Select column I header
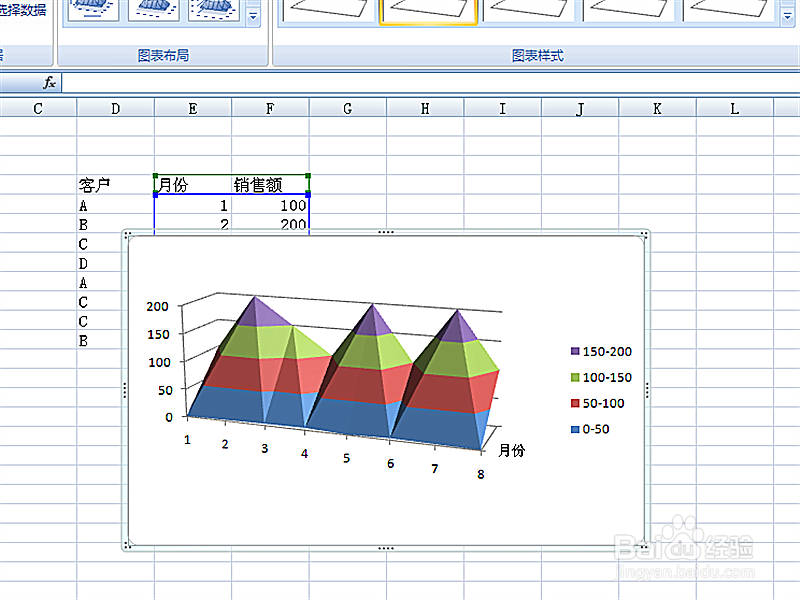This screenshot has width=800, height=600. [503, 109]
